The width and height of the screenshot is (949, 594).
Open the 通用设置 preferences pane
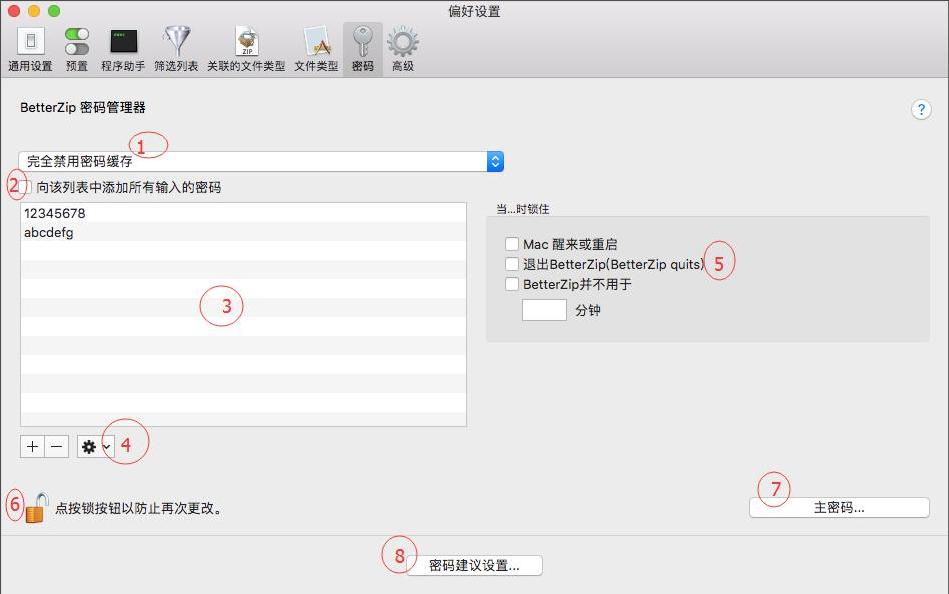(x=30, y=47)
